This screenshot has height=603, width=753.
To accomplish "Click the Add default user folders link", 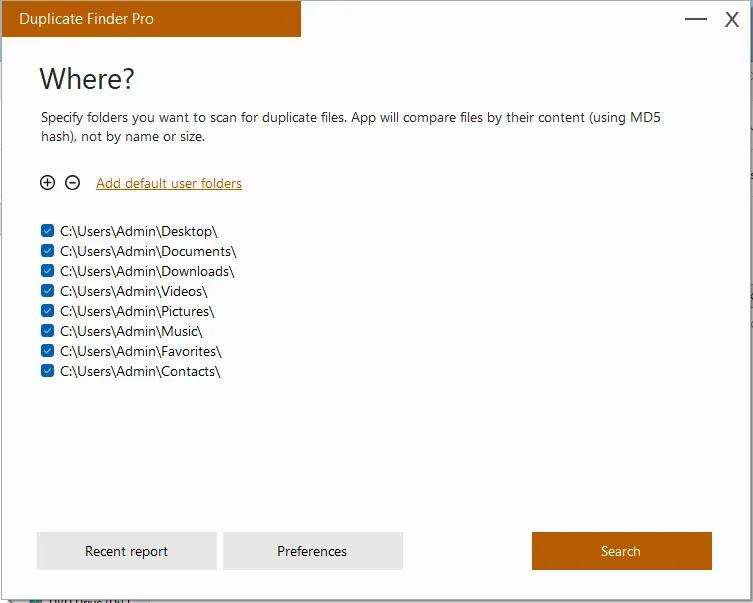I will pos(169,183).
